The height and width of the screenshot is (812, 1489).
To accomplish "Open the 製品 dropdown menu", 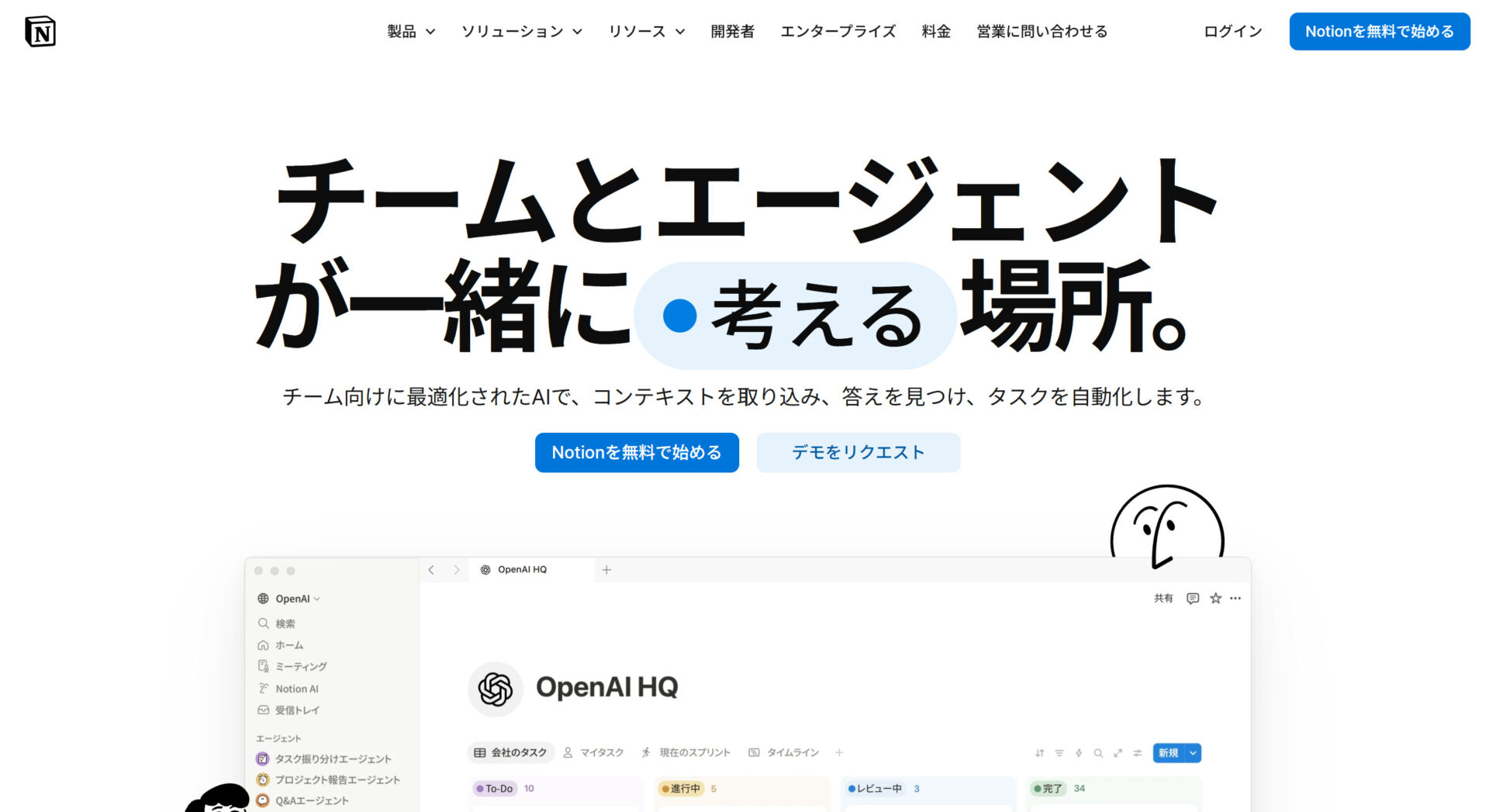I will click(x=411, y=32).
